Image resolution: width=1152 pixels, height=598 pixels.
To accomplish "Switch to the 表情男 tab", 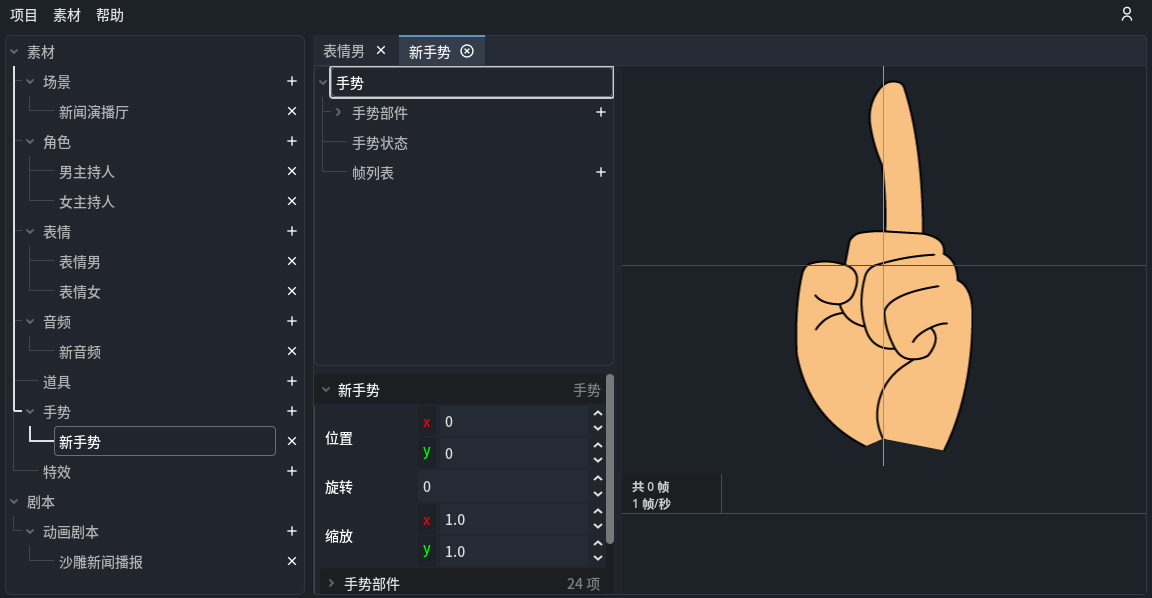I will [343, 48].
